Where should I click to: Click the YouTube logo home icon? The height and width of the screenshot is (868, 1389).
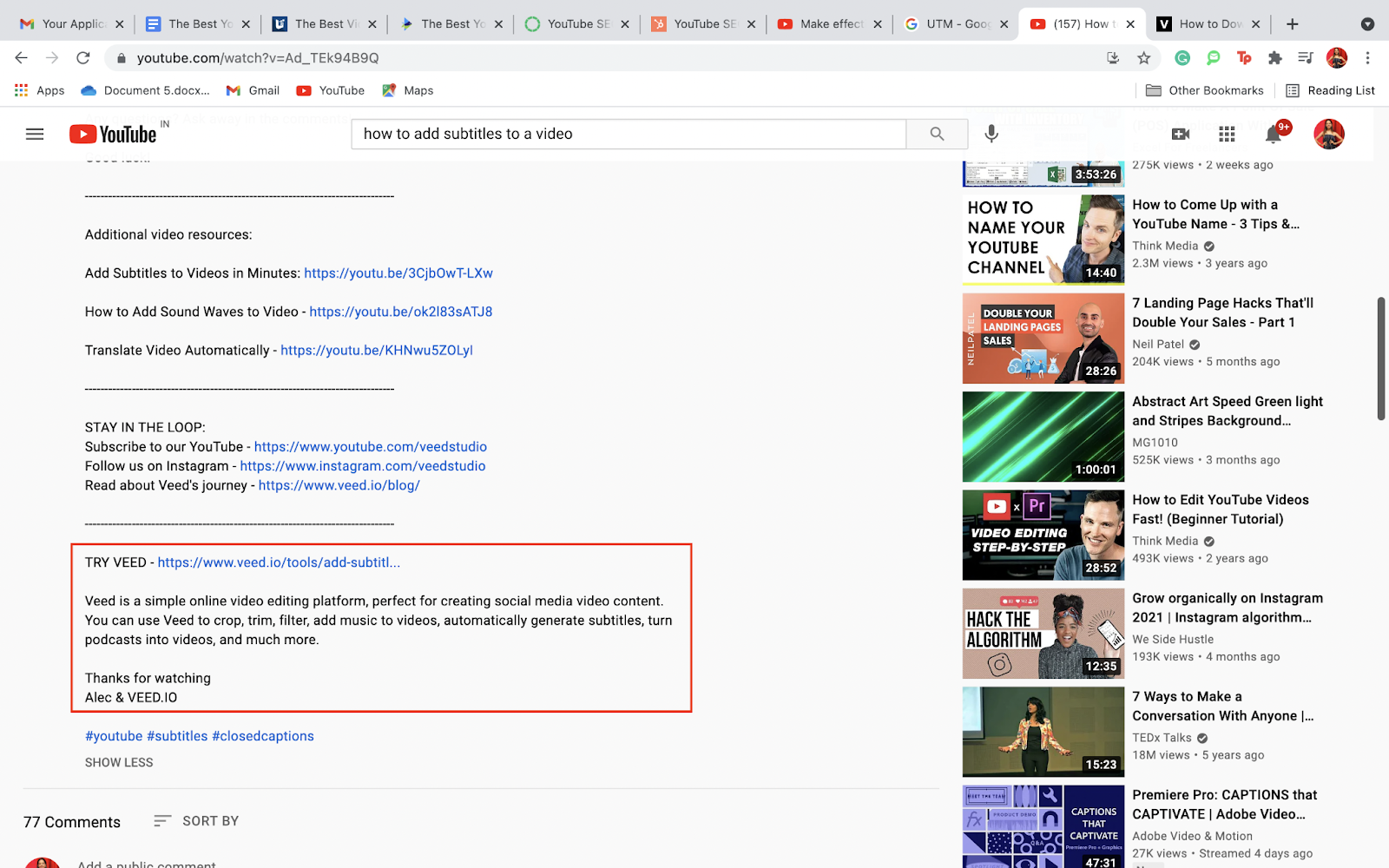[114, 134]
